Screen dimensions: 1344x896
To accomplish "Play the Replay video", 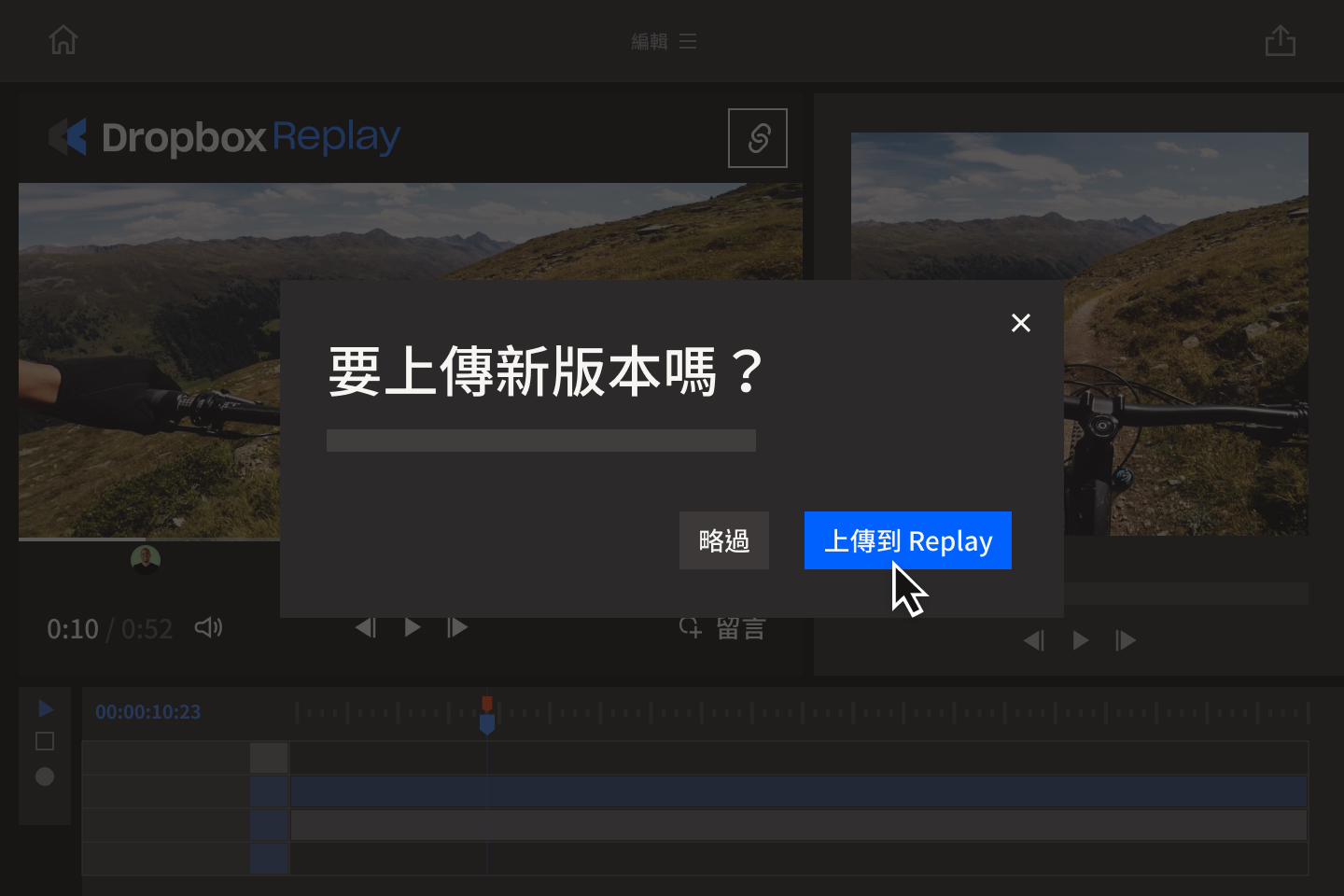I will click(413, 627).
